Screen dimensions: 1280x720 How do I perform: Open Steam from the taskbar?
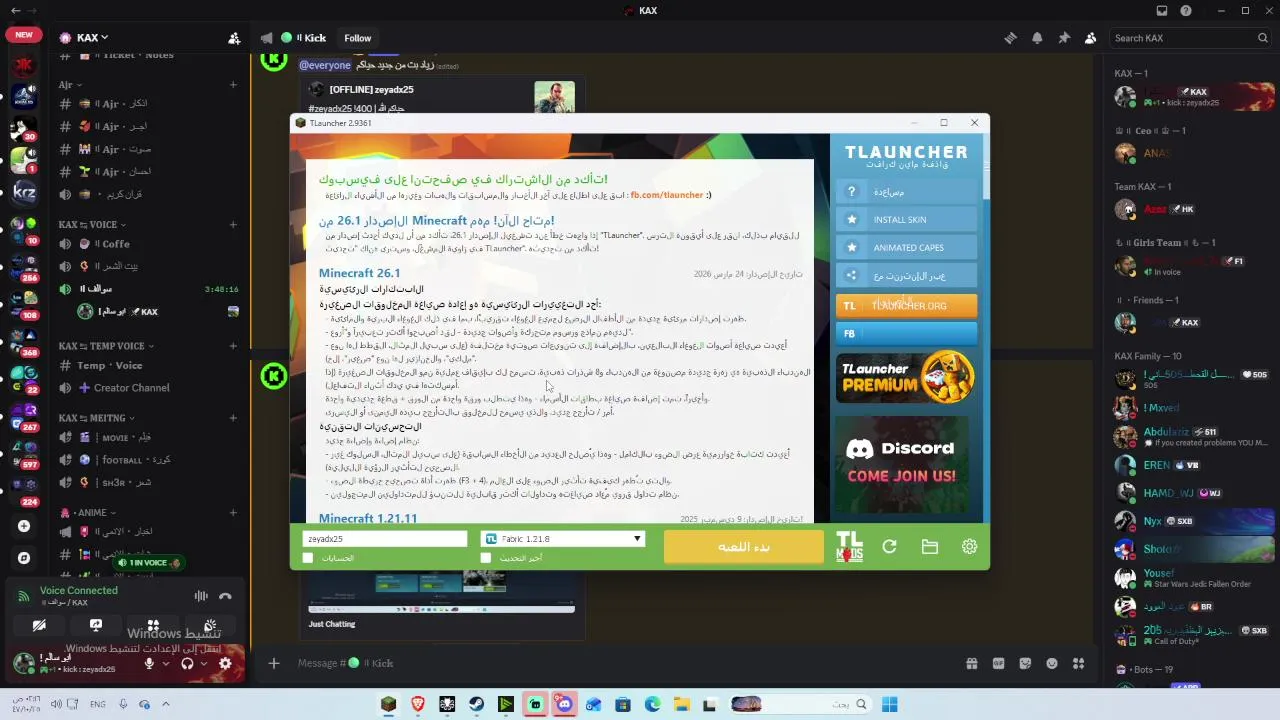pyautogui.click(x=477, y=704)
